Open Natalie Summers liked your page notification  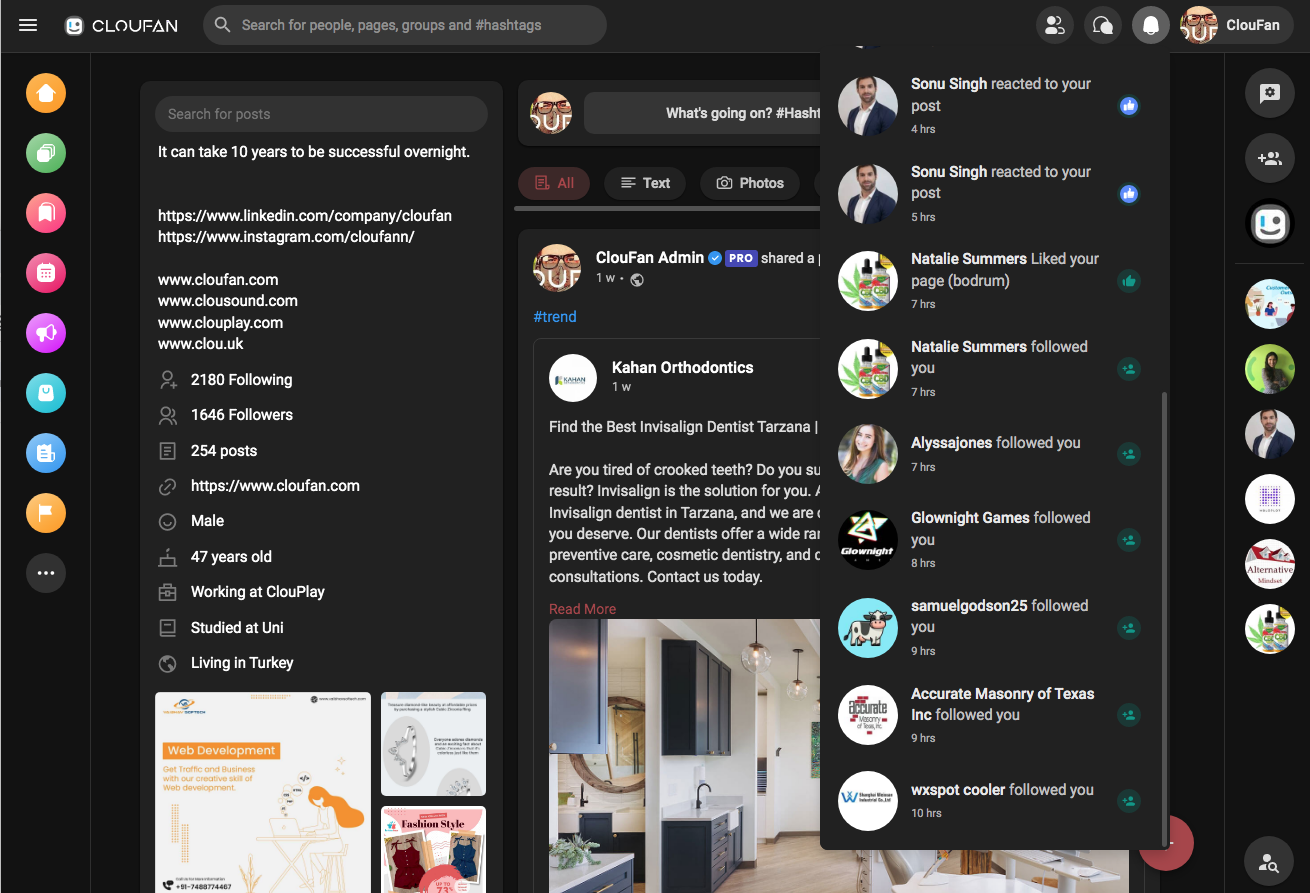point(990,280)
